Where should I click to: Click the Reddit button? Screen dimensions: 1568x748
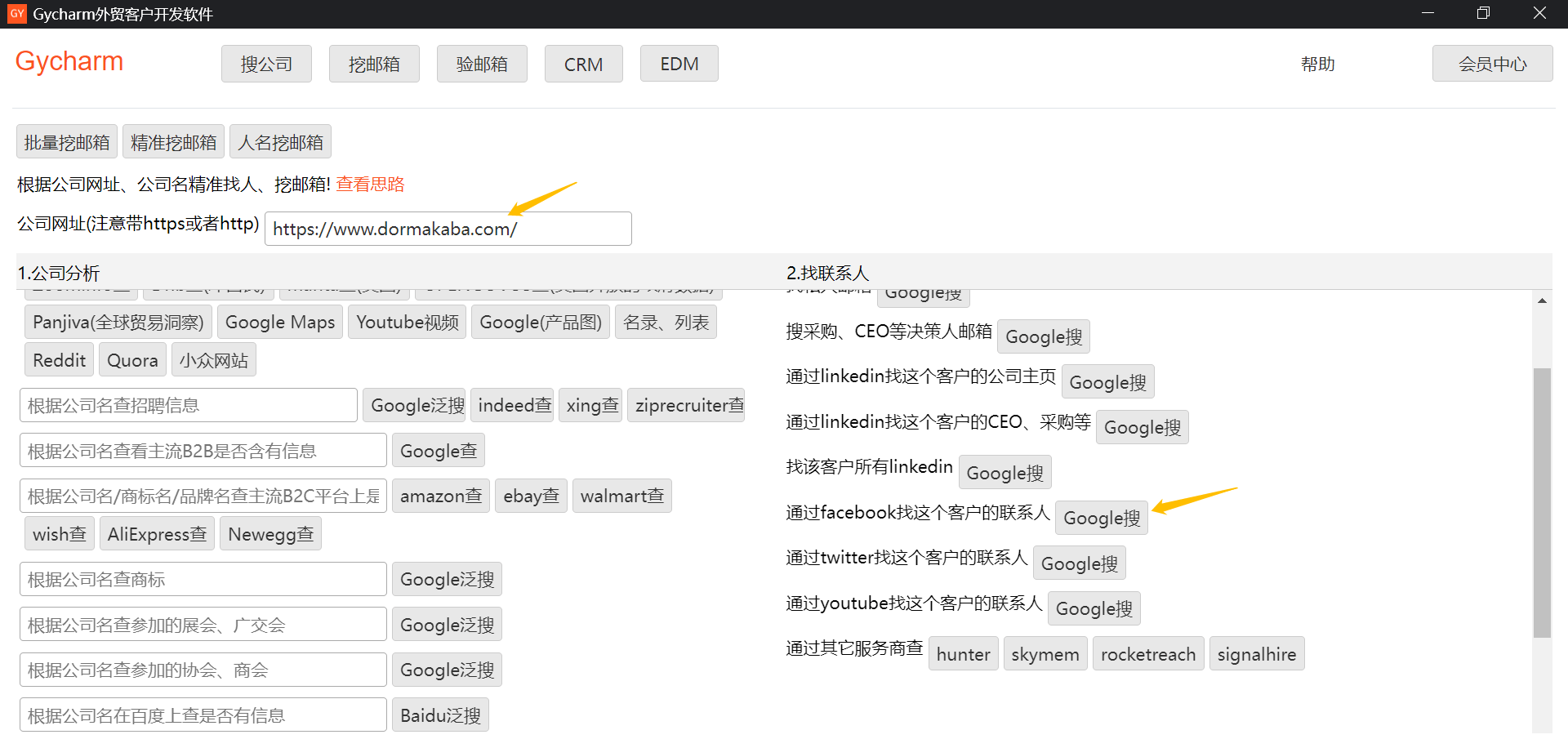pyautogui.click(x=59, y=360)
